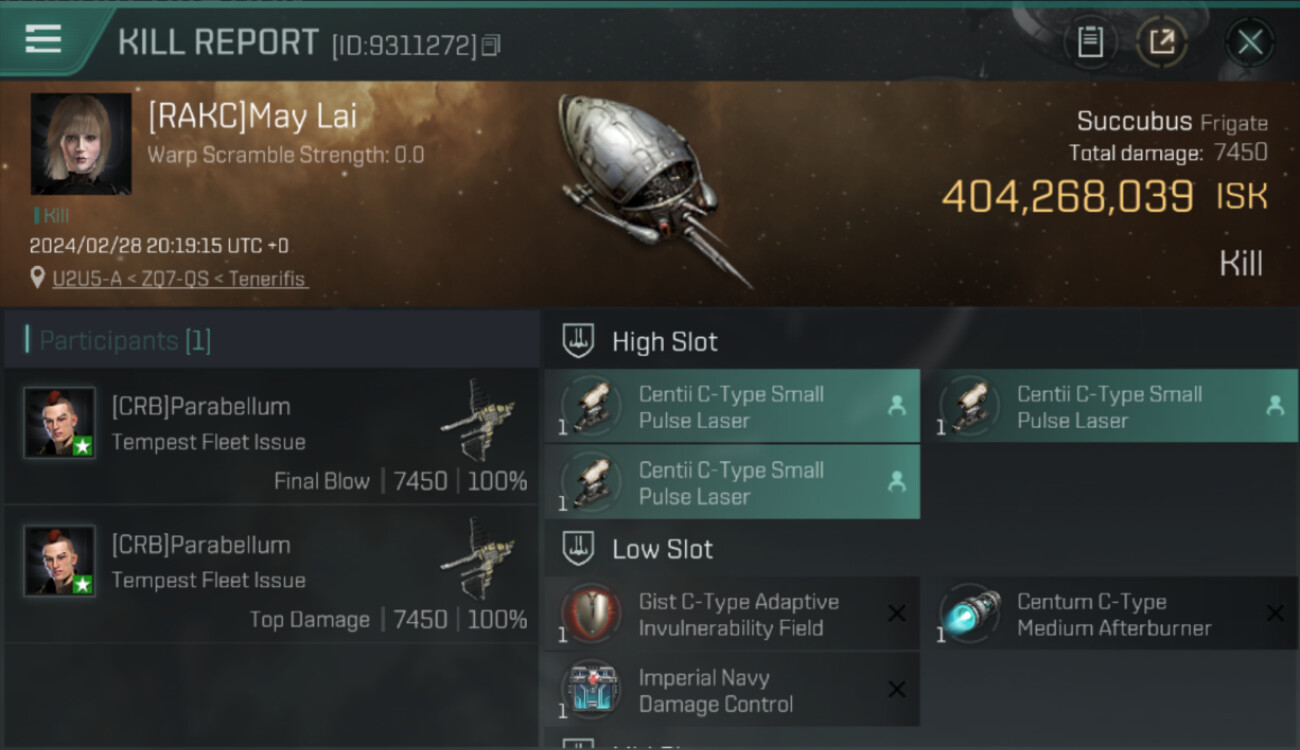1300x750 pixels.
Task: Open Parabellum's portrait in Top Damage row
Action: (60, 561)
